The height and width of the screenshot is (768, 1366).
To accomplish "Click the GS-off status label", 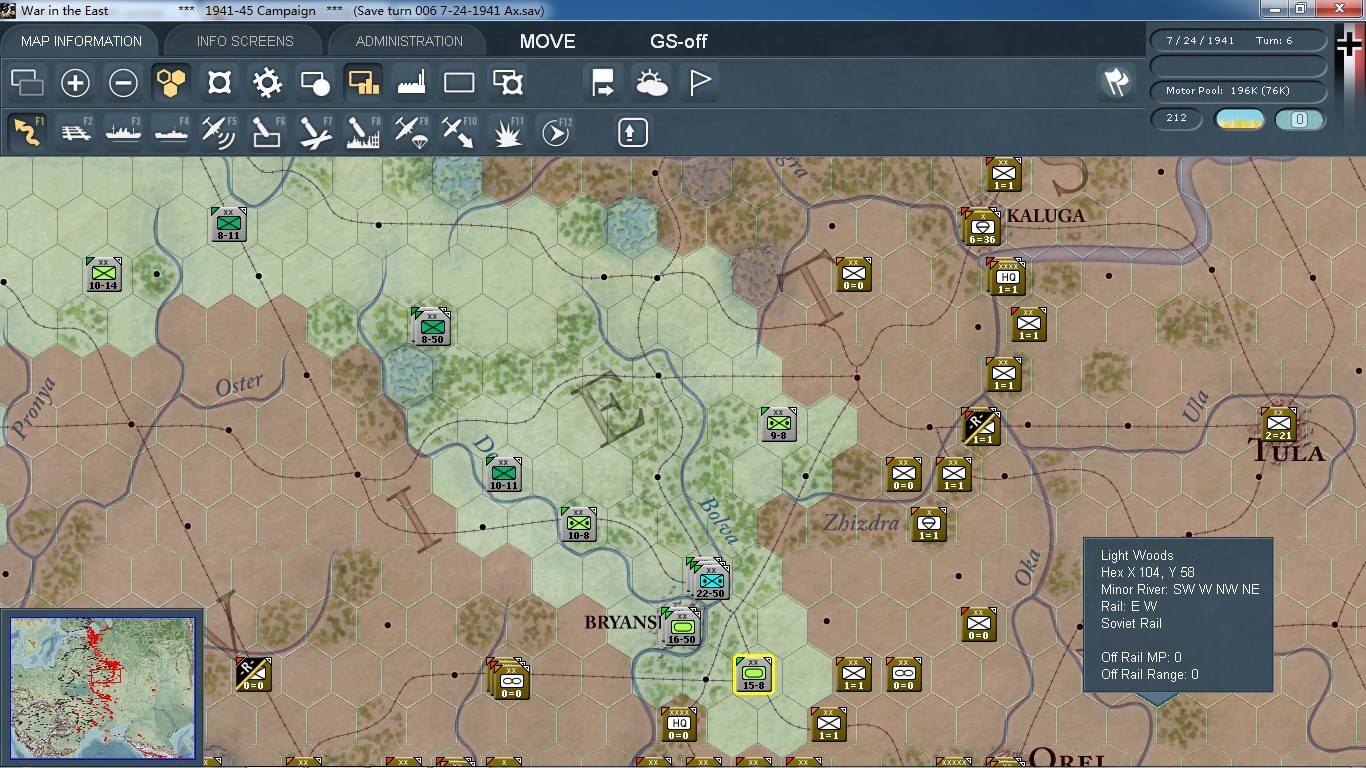I will click(x=679, y=41).
